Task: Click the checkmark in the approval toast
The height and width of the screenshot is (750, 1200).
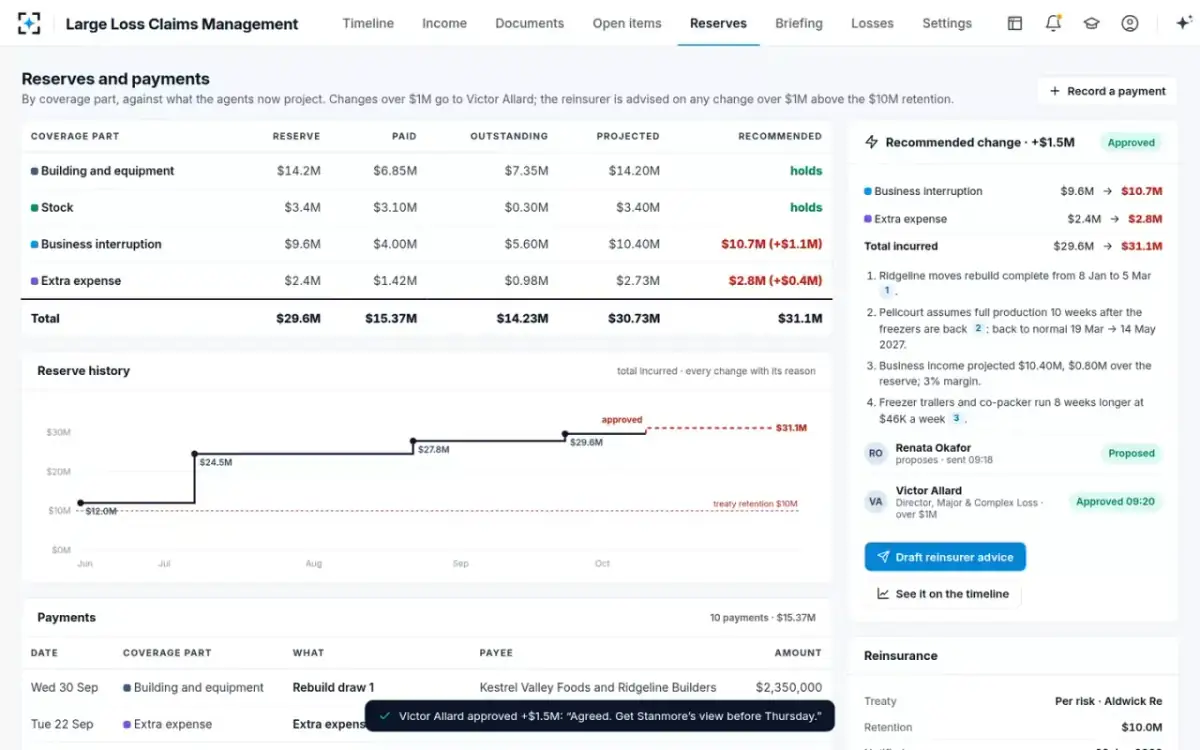Action: pos(385,716)
